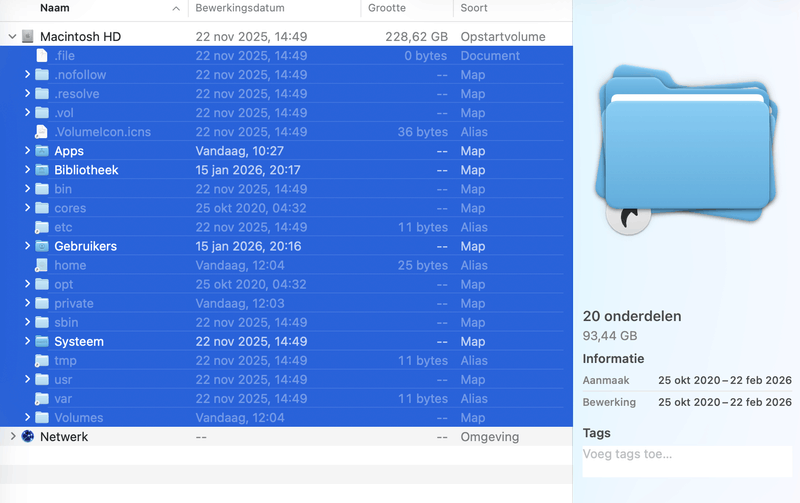This screenshot has width=800, height=503.
Task: Click the Macintosh HD drive icon
Action: point(28,36)
